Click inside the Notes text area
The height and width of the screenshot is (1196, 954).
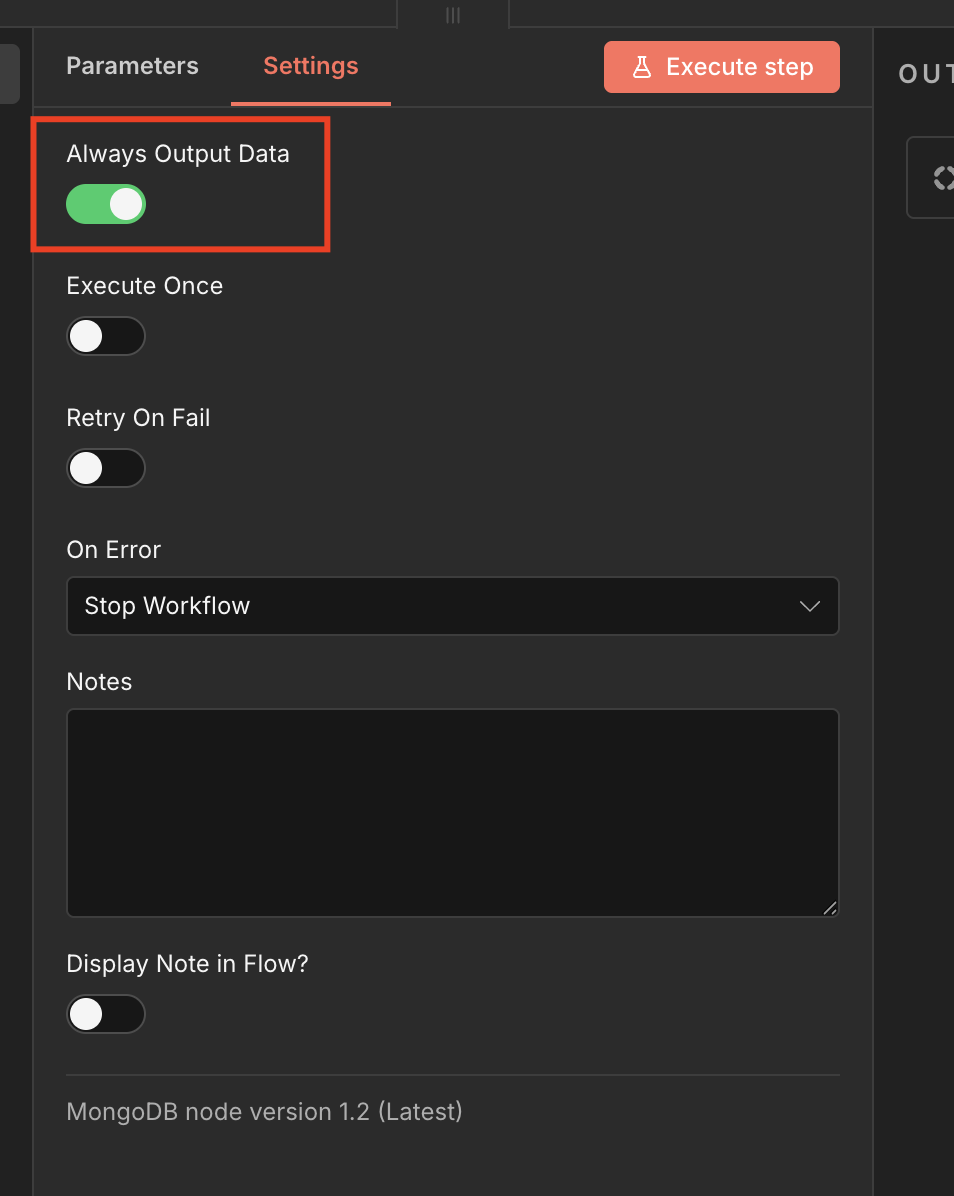[x=452, y=812]
